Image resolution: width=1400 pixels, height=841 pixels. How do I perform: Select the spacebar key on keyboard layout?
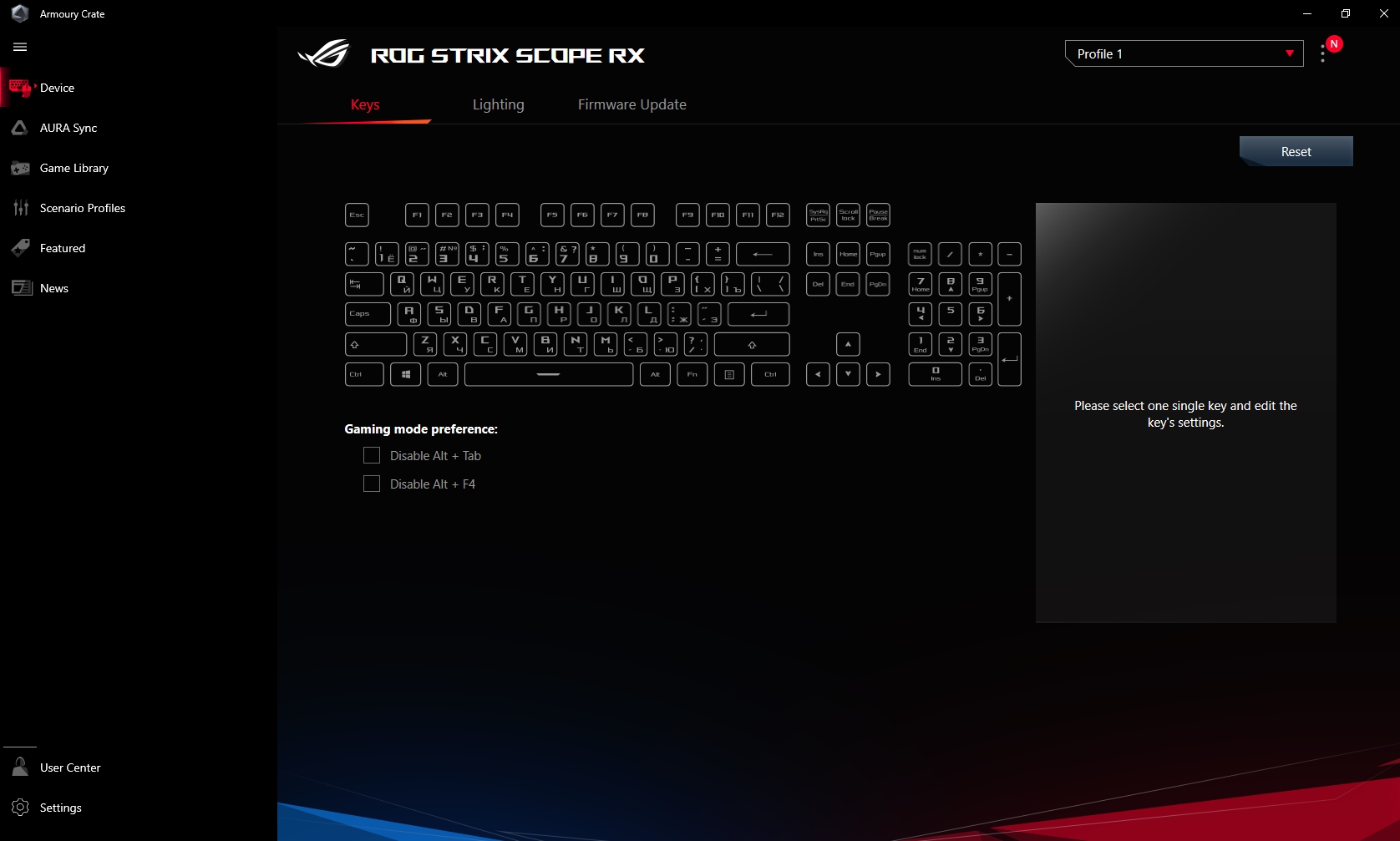pyautogui.click(x=548, y=374)
